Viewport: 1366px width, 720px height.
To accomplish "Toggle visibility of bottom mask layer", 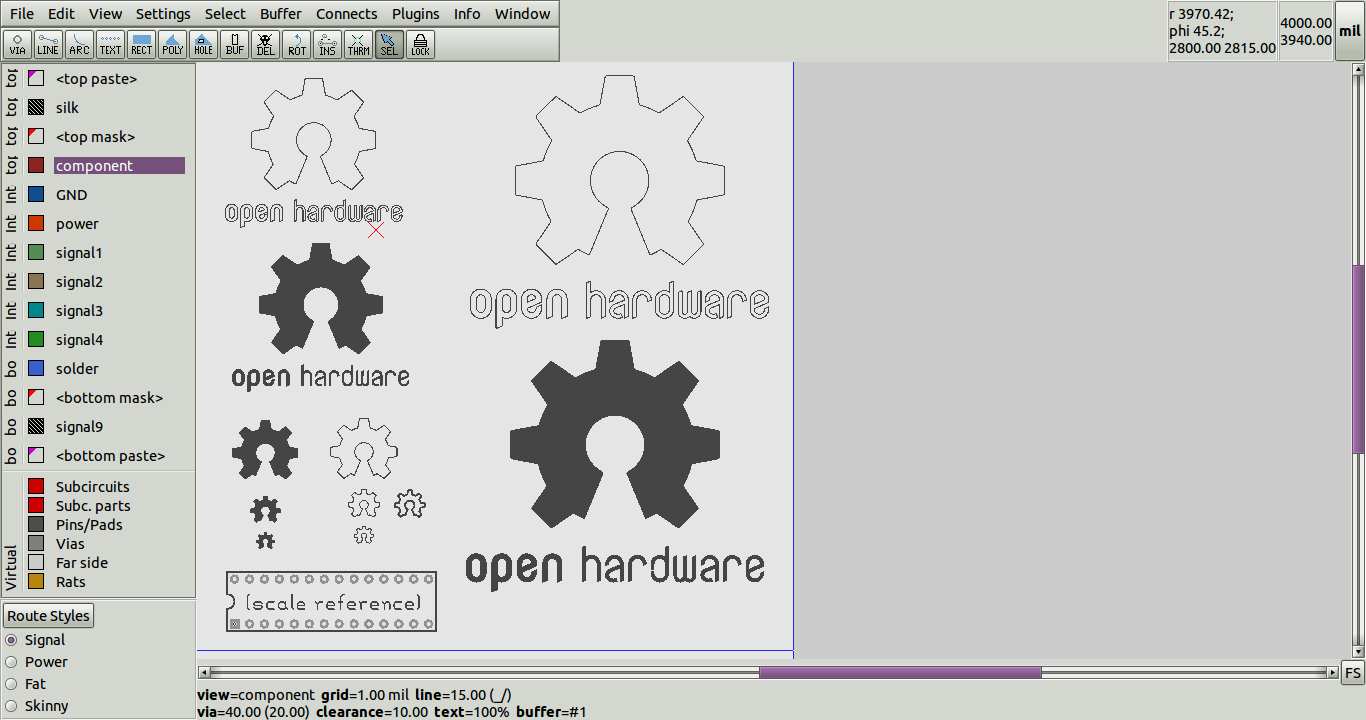I will pos(36,397).
